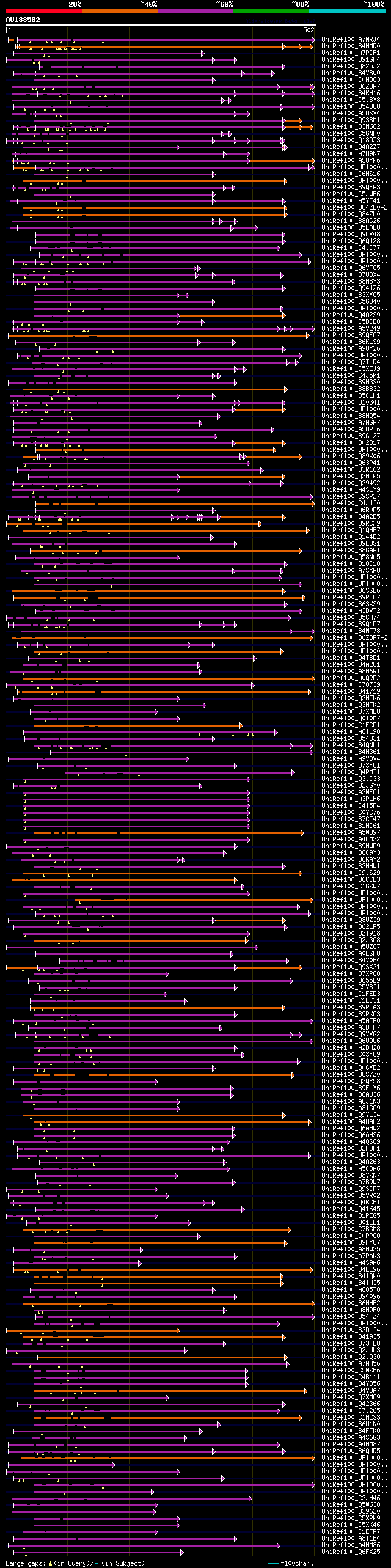Click the =100char. scale legend
391x1568 pixels.
[x=290, y=1563]
